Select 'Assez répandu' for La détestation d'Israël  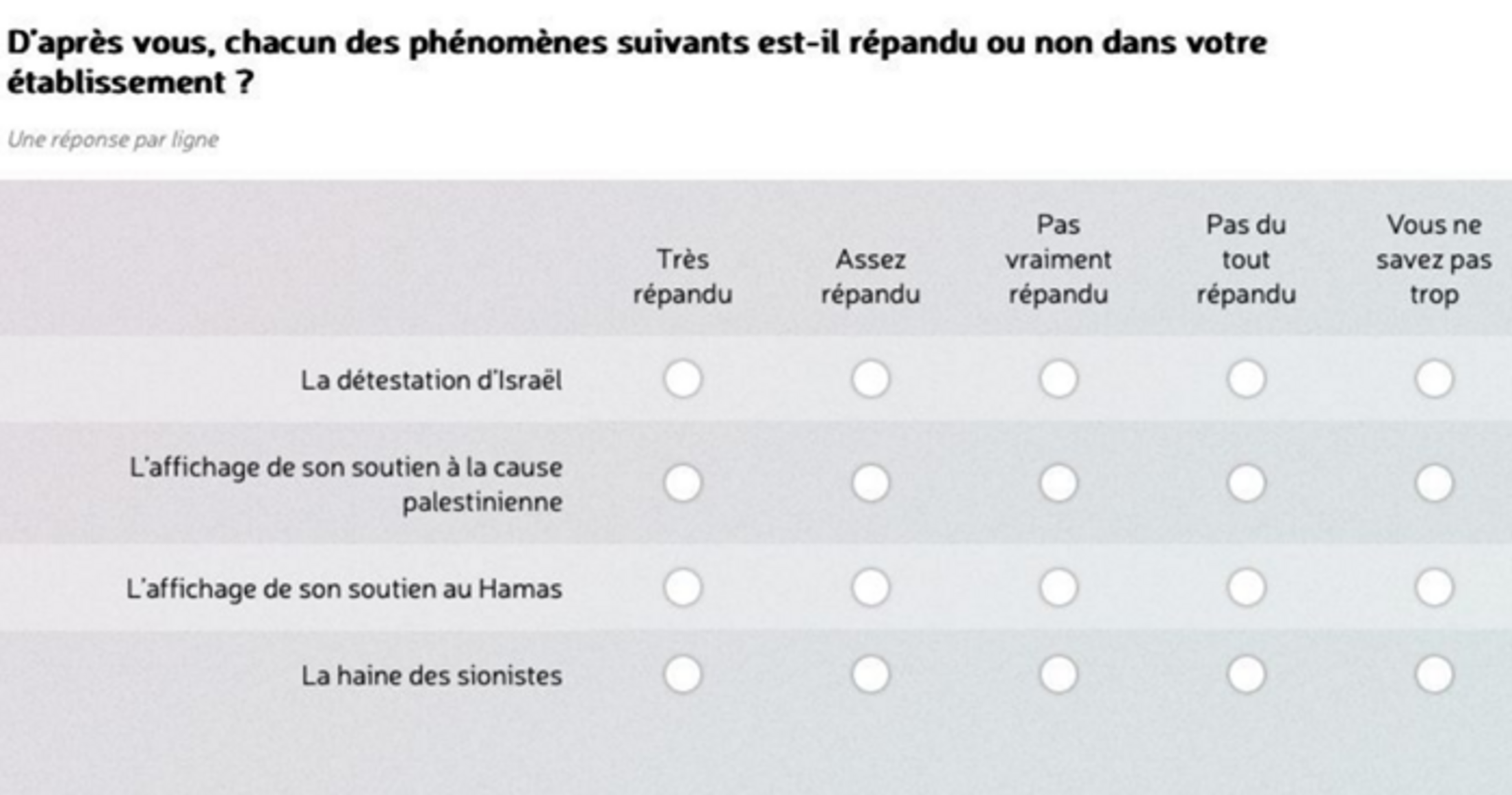(871, 379)
